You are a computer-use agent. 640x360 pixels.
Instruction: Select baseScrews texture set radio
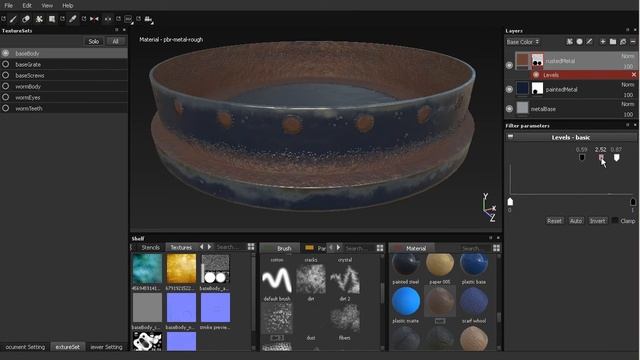coord(5,75)
